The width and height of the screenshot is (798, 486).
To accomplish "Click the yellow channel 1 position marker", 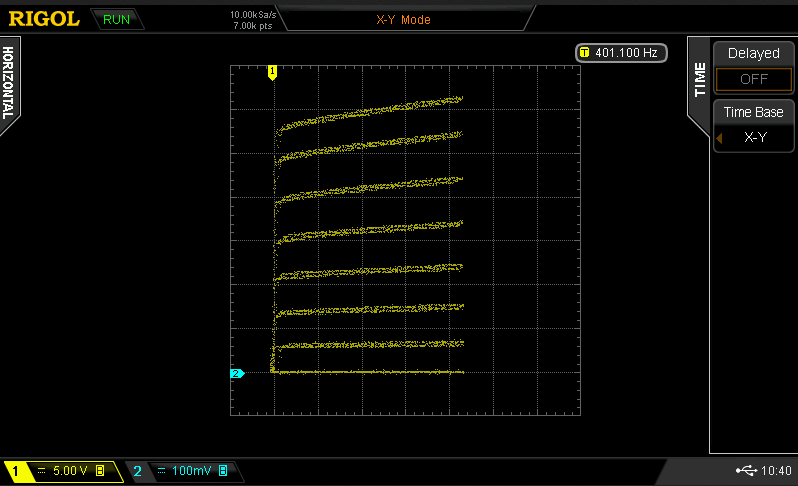I will click(x=271, y=71).
